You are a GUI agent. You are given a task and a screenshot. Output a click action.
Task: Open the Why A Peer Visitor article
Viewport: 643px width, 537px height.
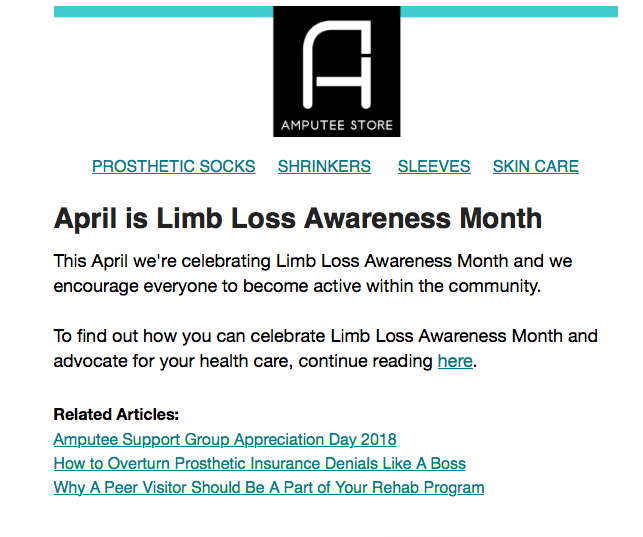coord(269,488)
